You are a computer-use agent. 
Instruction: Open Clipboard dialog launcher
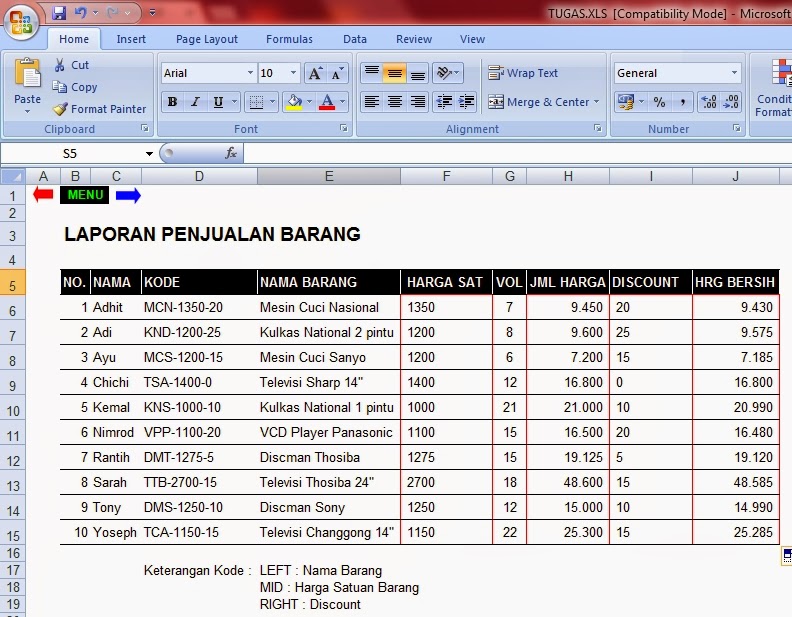pos(145,129)
